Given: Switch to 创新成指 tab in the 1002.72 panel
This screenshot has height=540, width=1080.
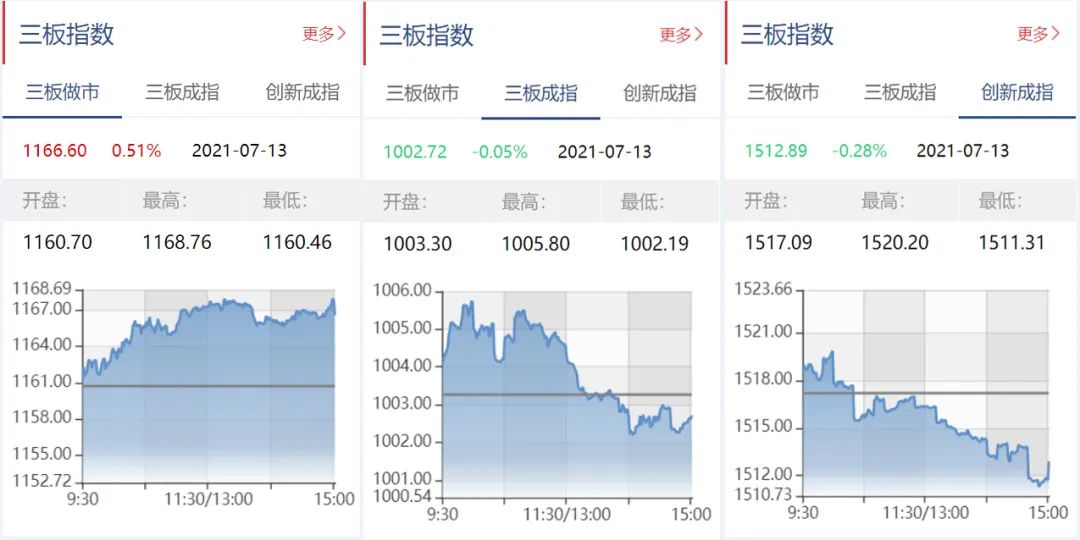Looking at the screenshot, I should (x=660, y=93).
